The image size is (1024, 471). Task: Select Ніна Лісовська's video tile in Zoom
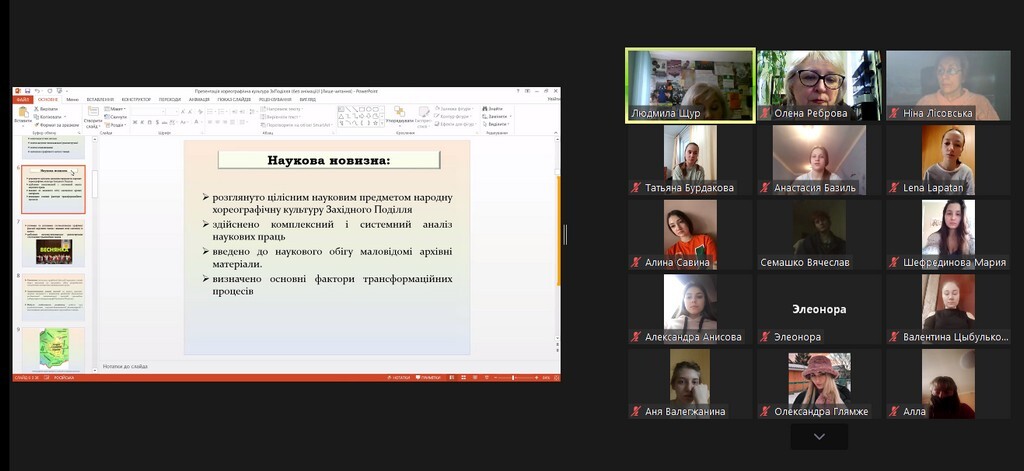948,85
